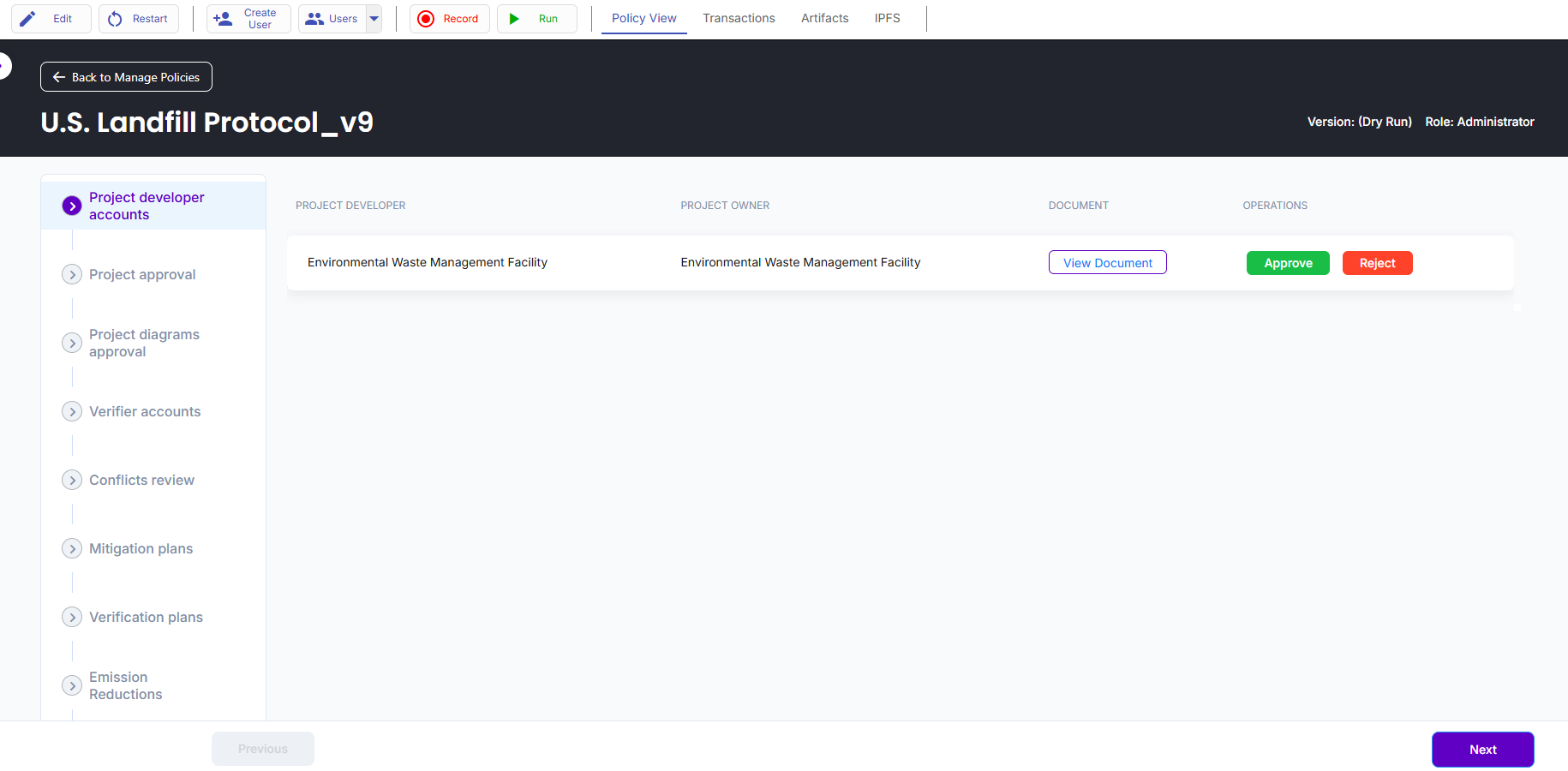Viewport: 1568px width, 771px height.
Task: Open the Users dropdown arrow
Action: 374,19
